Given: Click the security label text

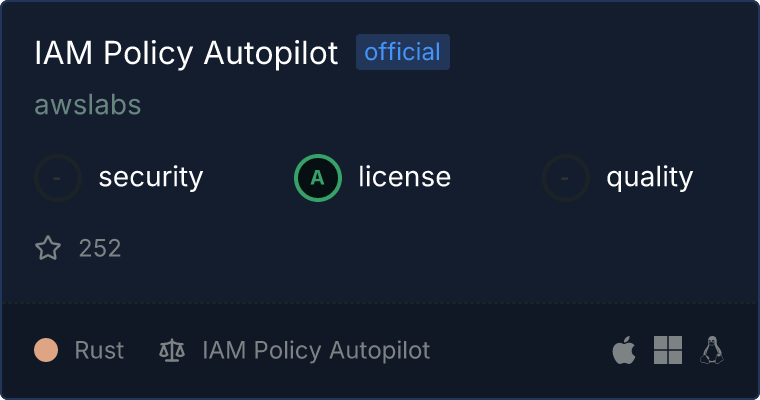Looking at the screenshot, I should click(151, 178).
